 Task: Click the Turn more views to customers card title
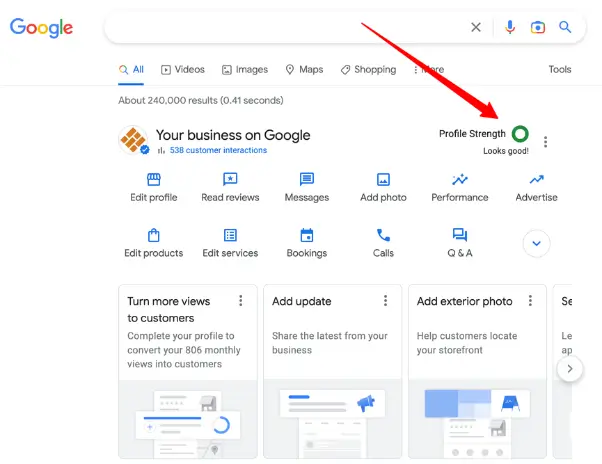169,309
